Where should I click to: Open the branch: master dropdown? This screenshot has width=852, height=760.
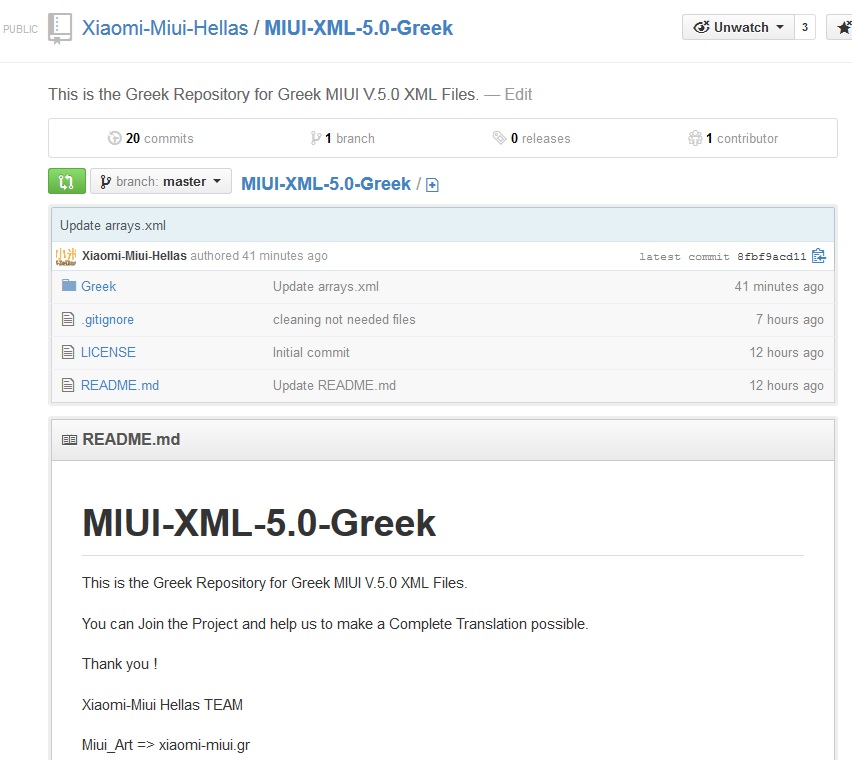(x=161, y=182)
